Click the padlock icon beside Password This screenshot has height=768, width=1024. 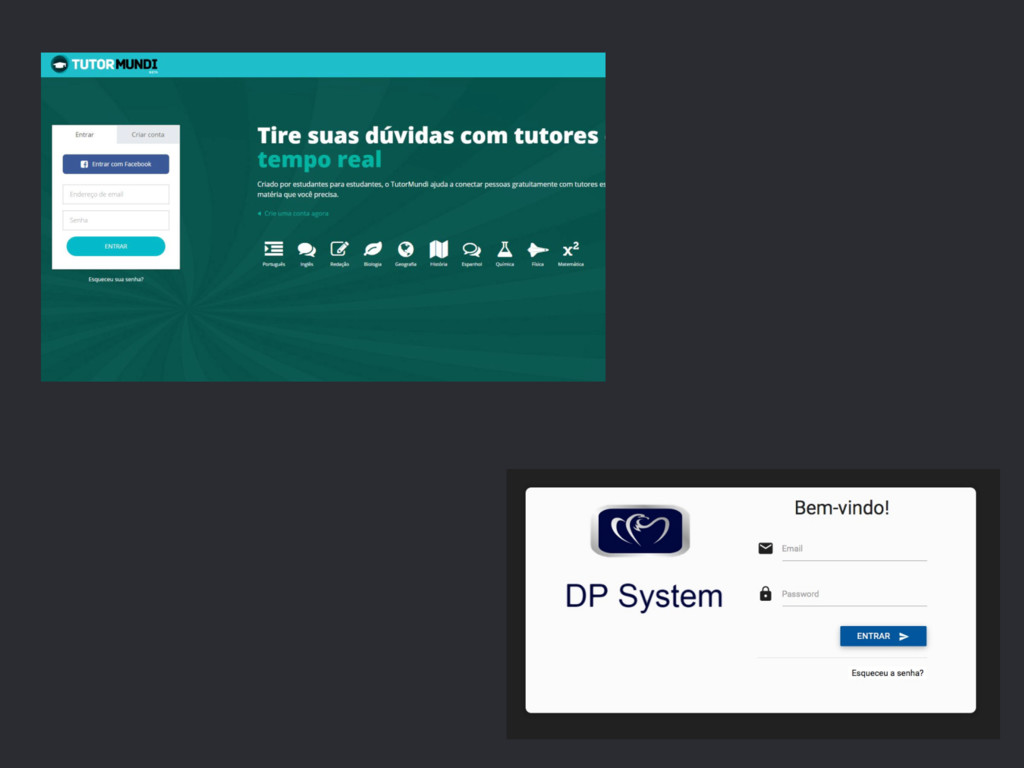[765, 593]
